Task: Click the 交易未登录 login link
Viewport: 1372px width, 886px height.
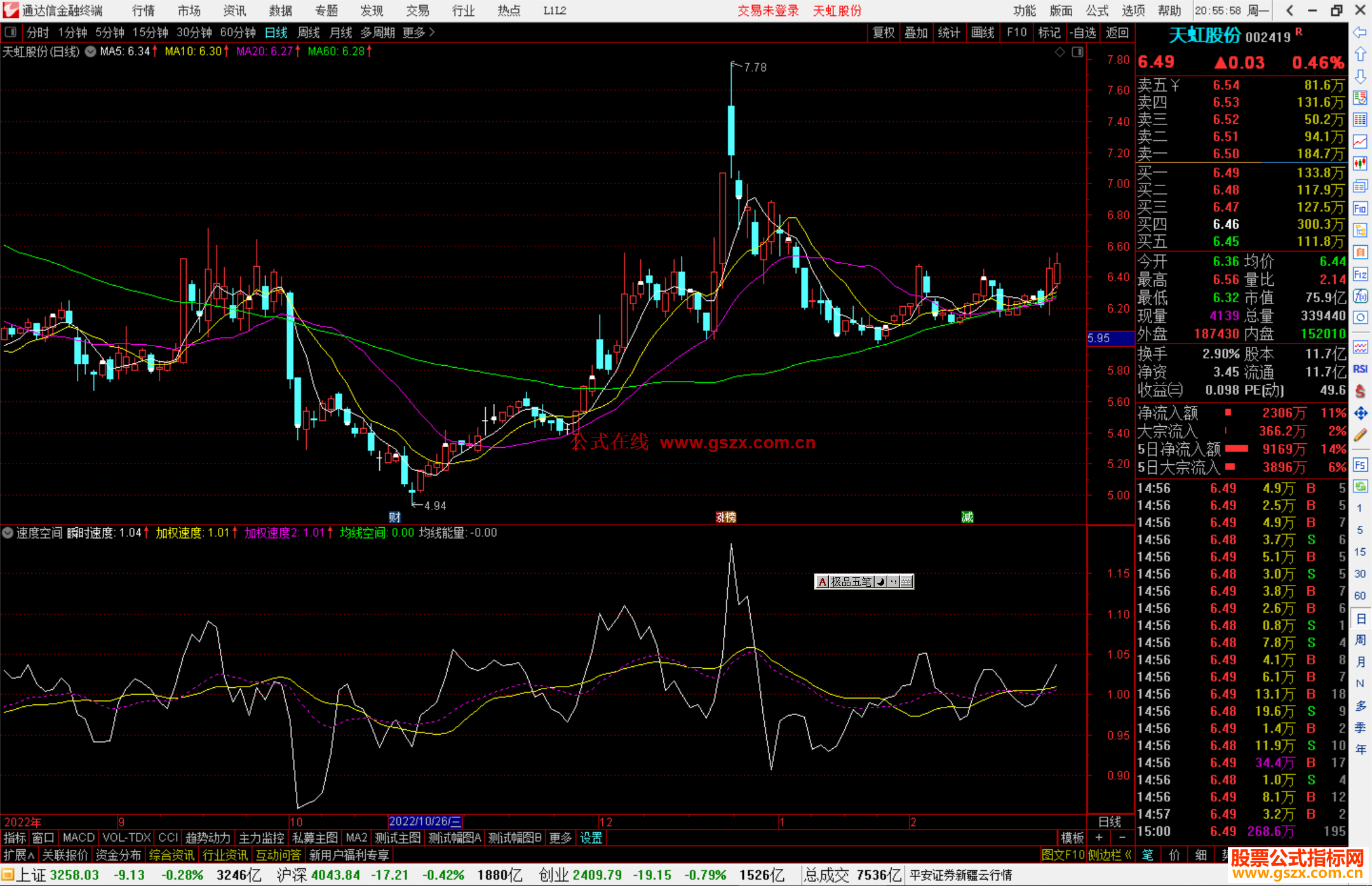Action: 768,11
